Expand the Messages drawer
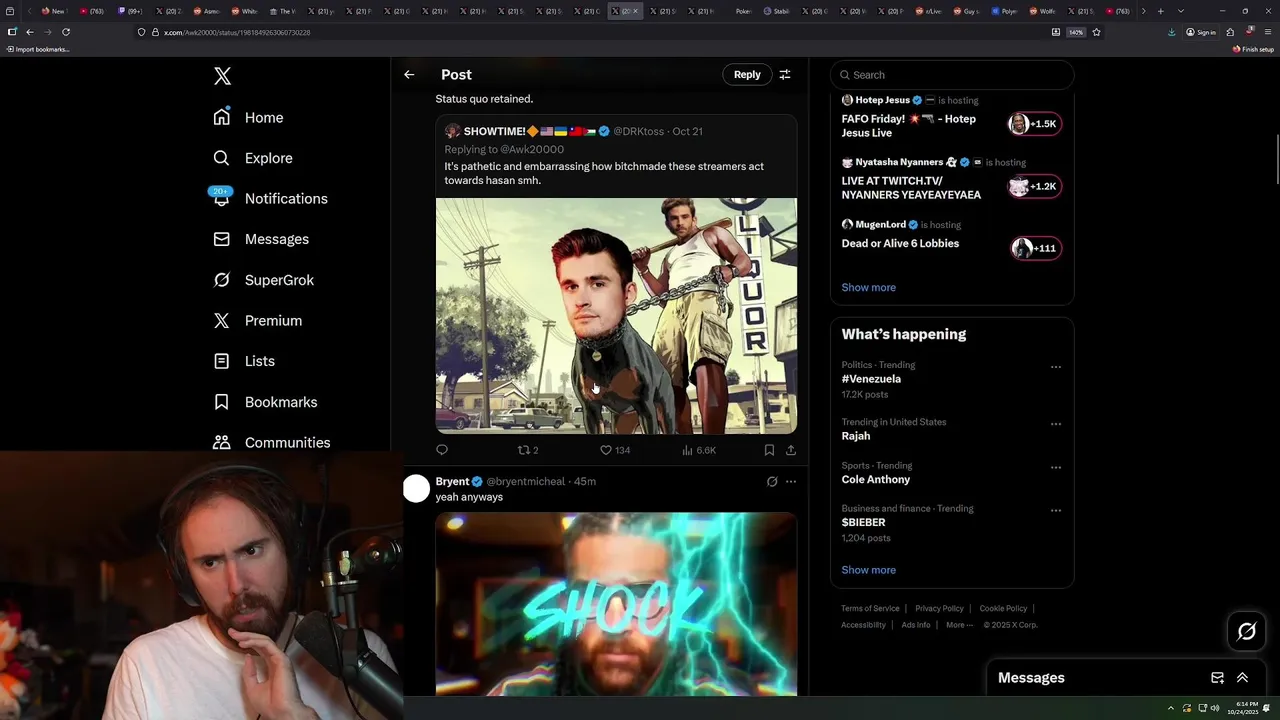The height and width of the screenshot is (720, 1280). tap(1243, 678)
